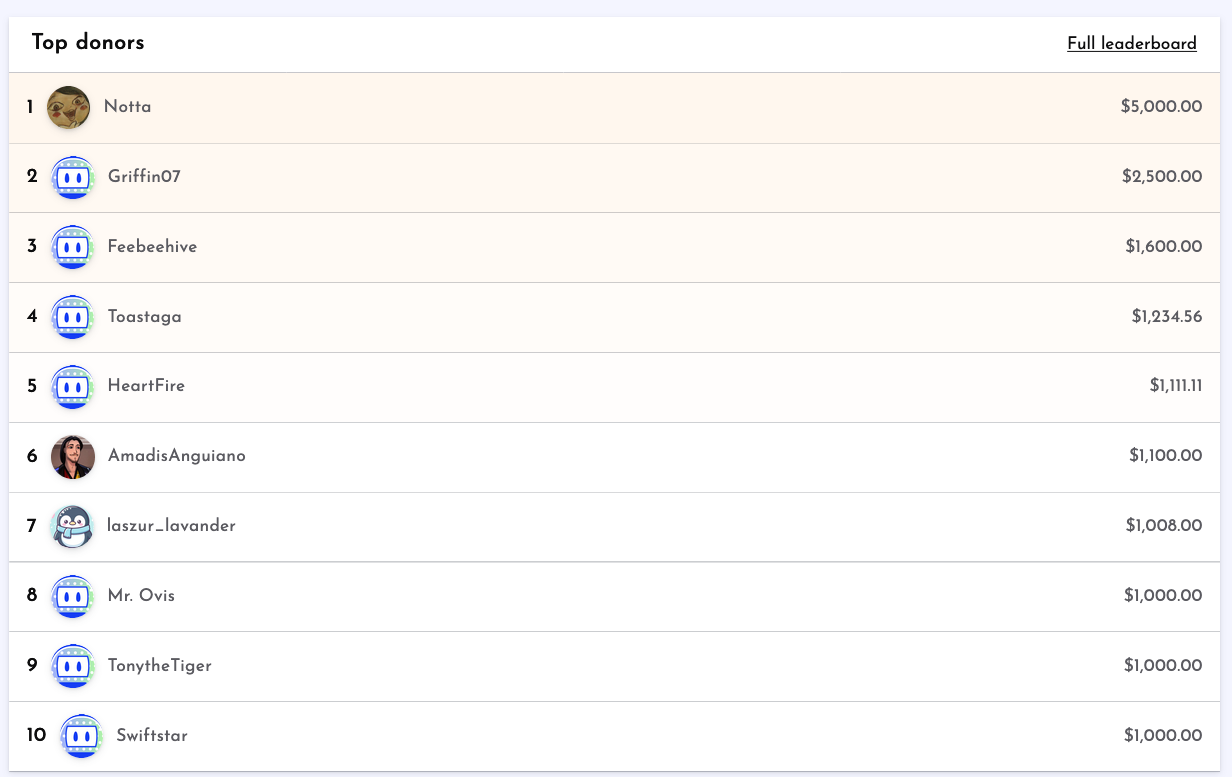
Task: Click the laszur_lavander donor name
Action: coord(171,526)
